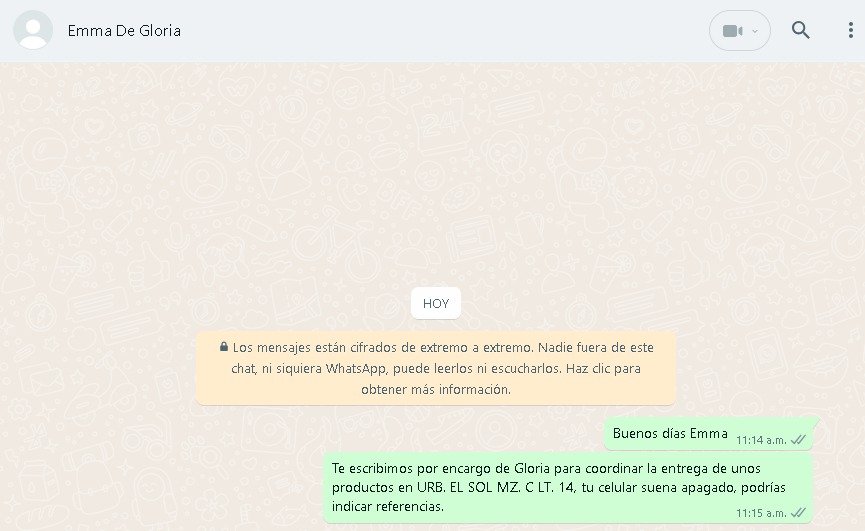
Task: Click the lock icon in encryption notice
Action: [223, 347]
